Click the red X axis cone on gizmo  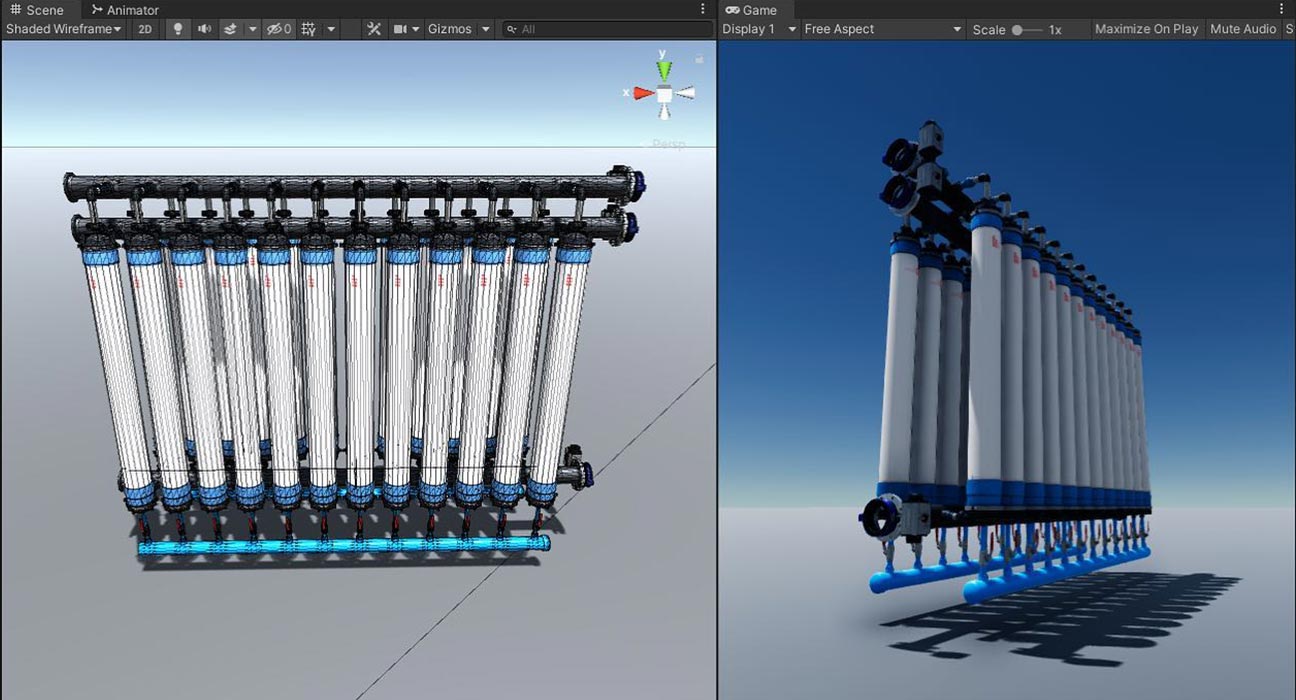pyautogui.click(x=642, y=93)
